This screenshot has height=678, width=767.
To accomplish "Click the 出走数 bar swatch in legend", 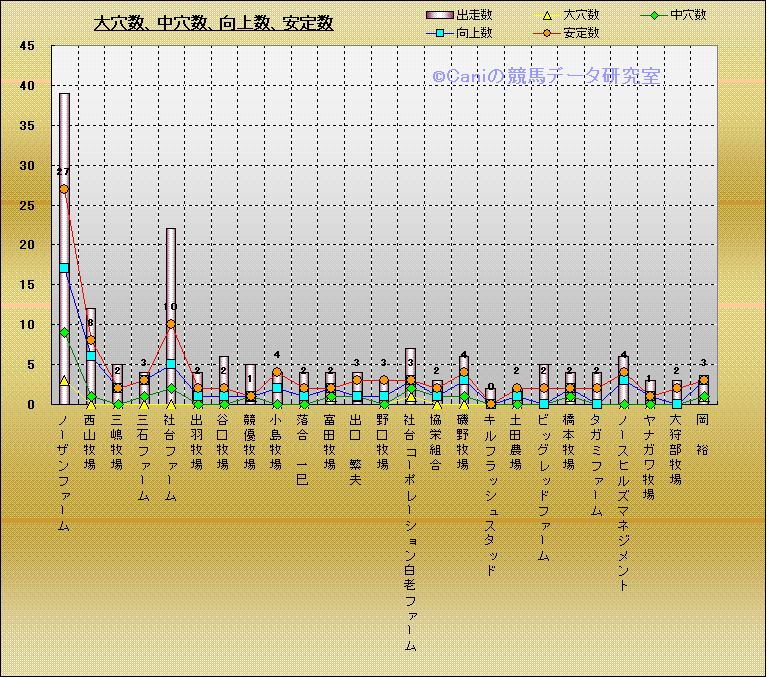I will (440, 15).
